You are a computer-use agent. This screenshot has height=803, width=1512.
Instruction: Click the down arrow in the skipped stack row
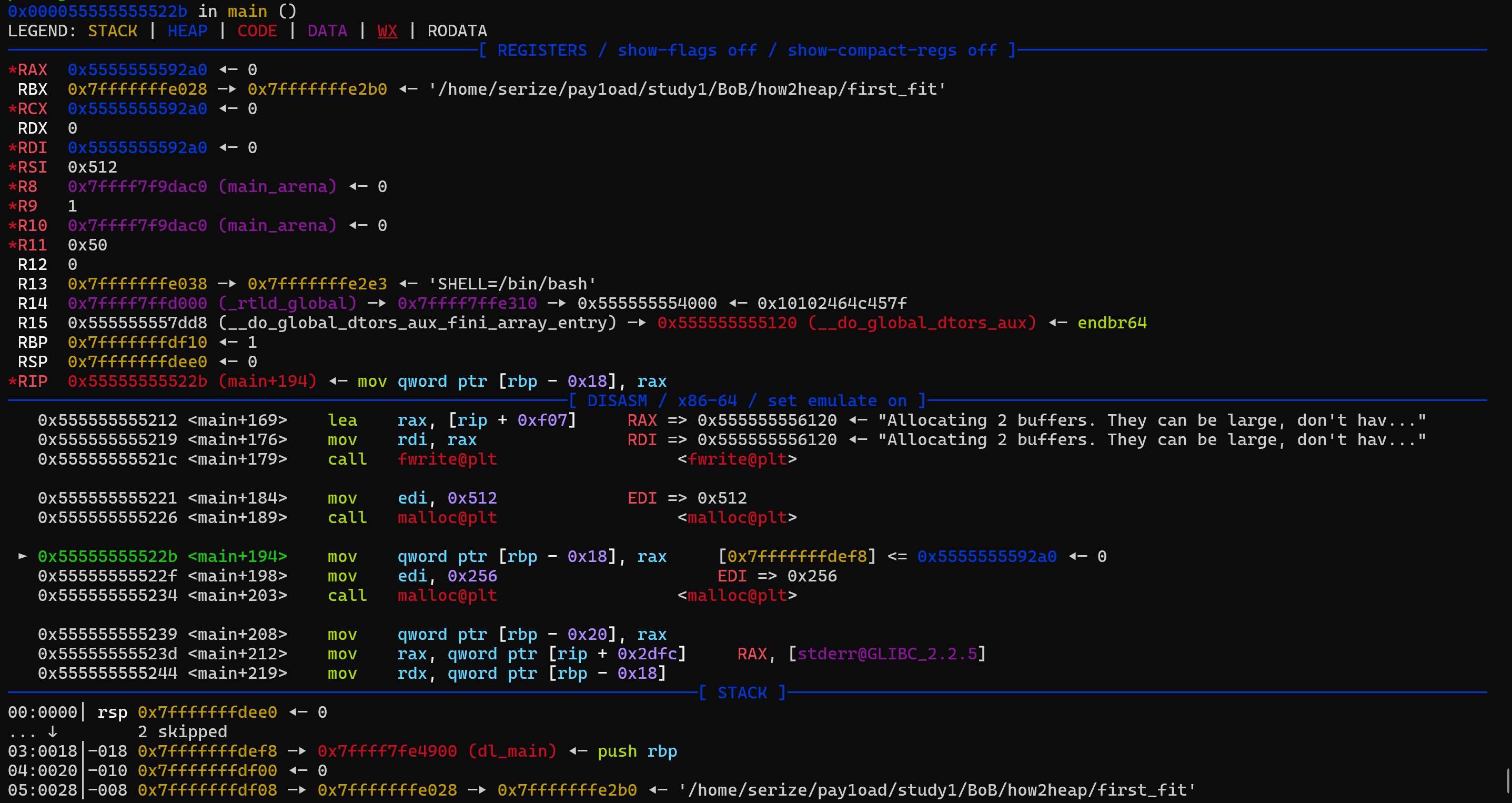tap(52, 731)
